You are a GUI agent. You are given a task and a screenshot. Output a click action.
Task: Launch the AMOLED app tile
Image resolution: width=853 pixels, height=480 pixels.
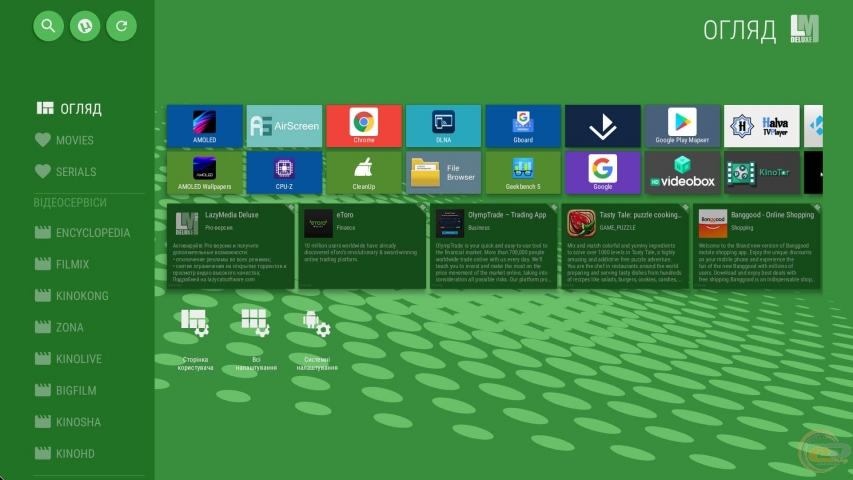click(205, 126)
